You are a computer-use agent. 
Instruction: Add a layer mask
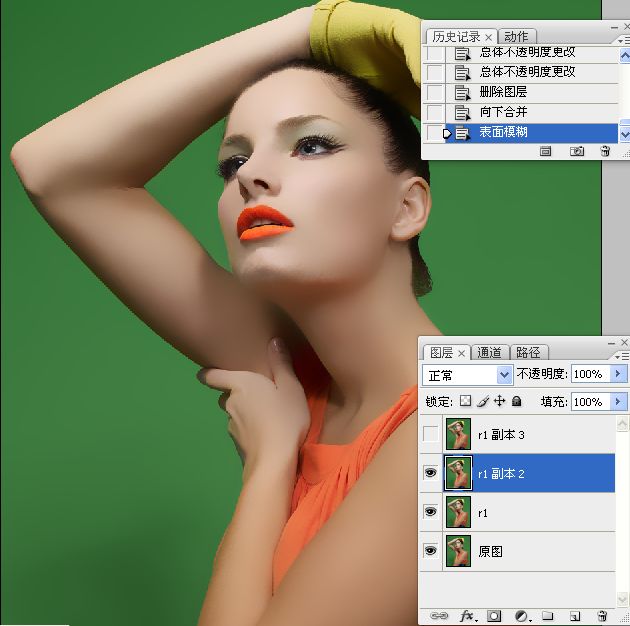pyautogui.click(x=494, y=616)
